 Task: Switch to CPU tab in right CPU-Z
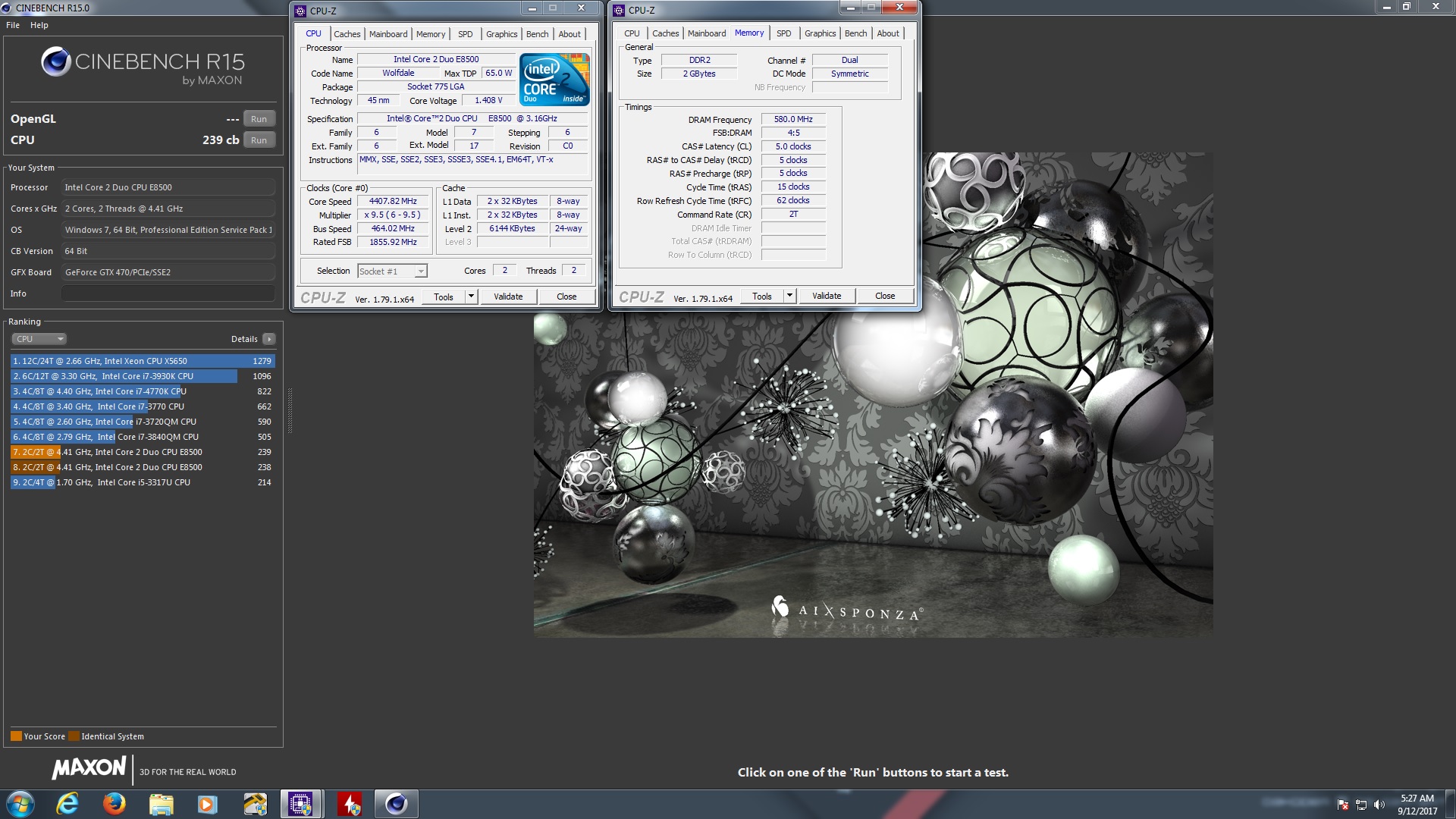tap(632, 33)
